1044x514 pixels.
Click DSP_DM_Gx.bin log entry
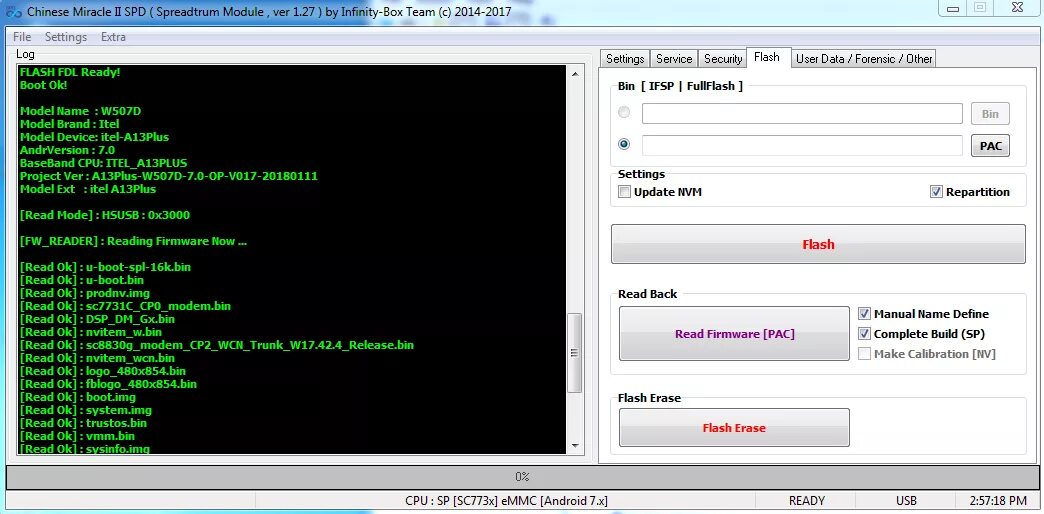[97, 319]
